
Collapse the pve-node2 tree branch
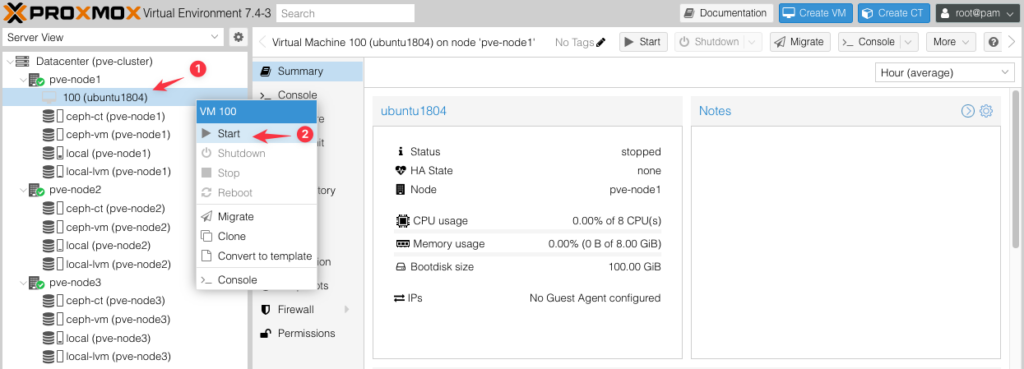tap(23, 190)
